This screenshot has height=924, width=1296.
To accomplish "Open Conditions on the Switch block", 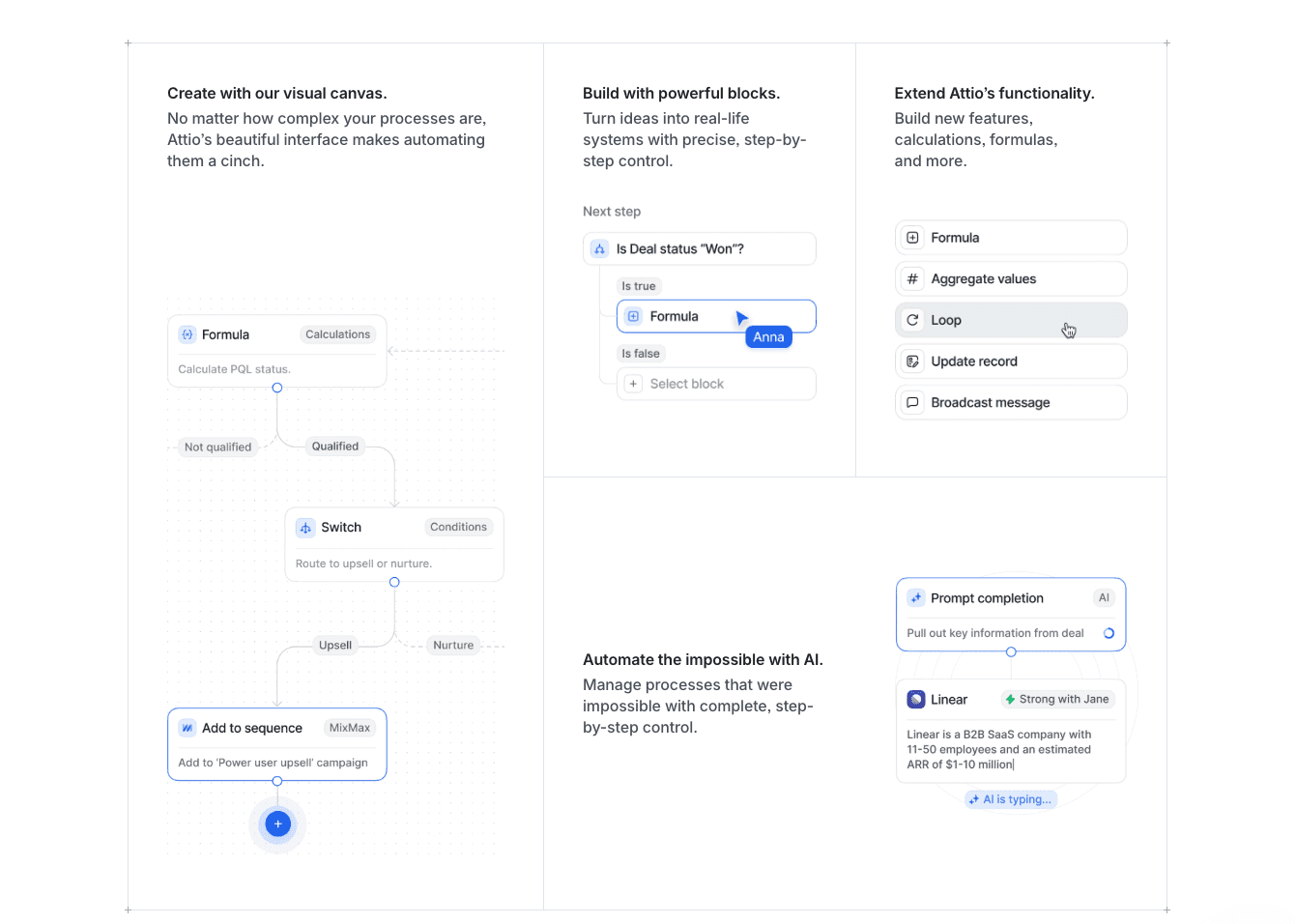I will [458, 527].
